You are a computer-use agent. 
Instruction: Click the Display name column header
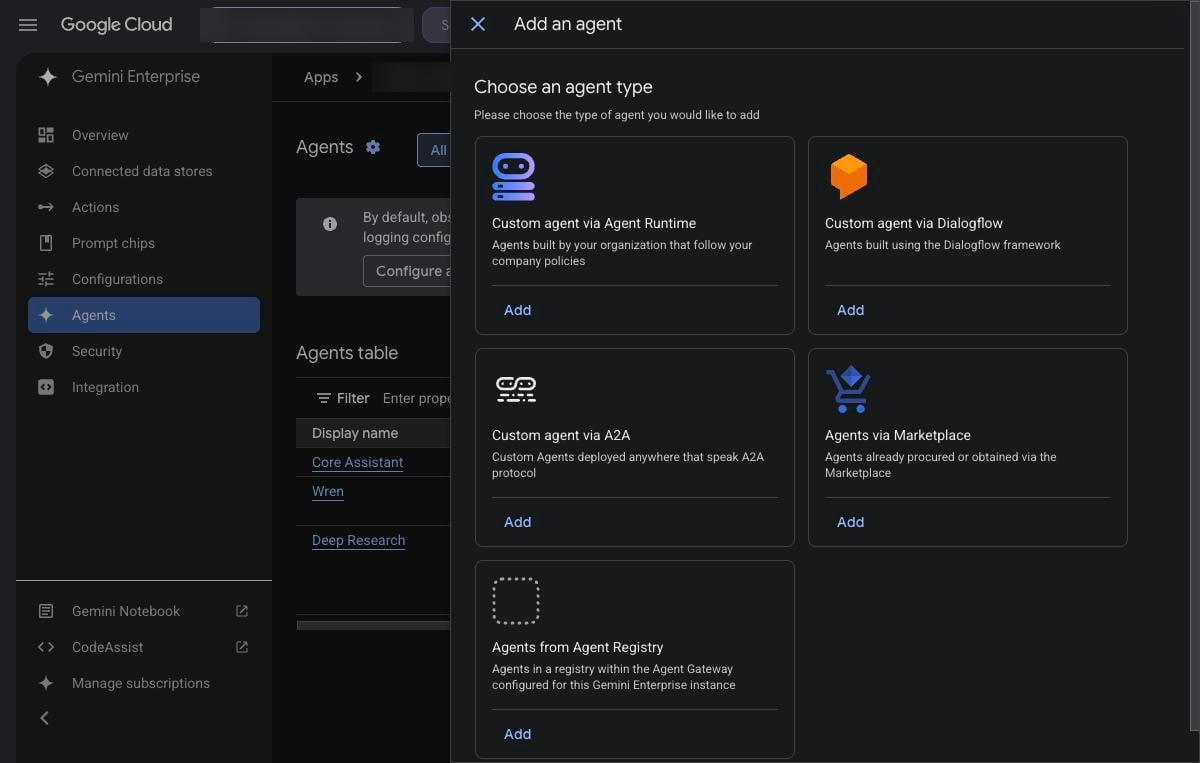click(355, 433)
